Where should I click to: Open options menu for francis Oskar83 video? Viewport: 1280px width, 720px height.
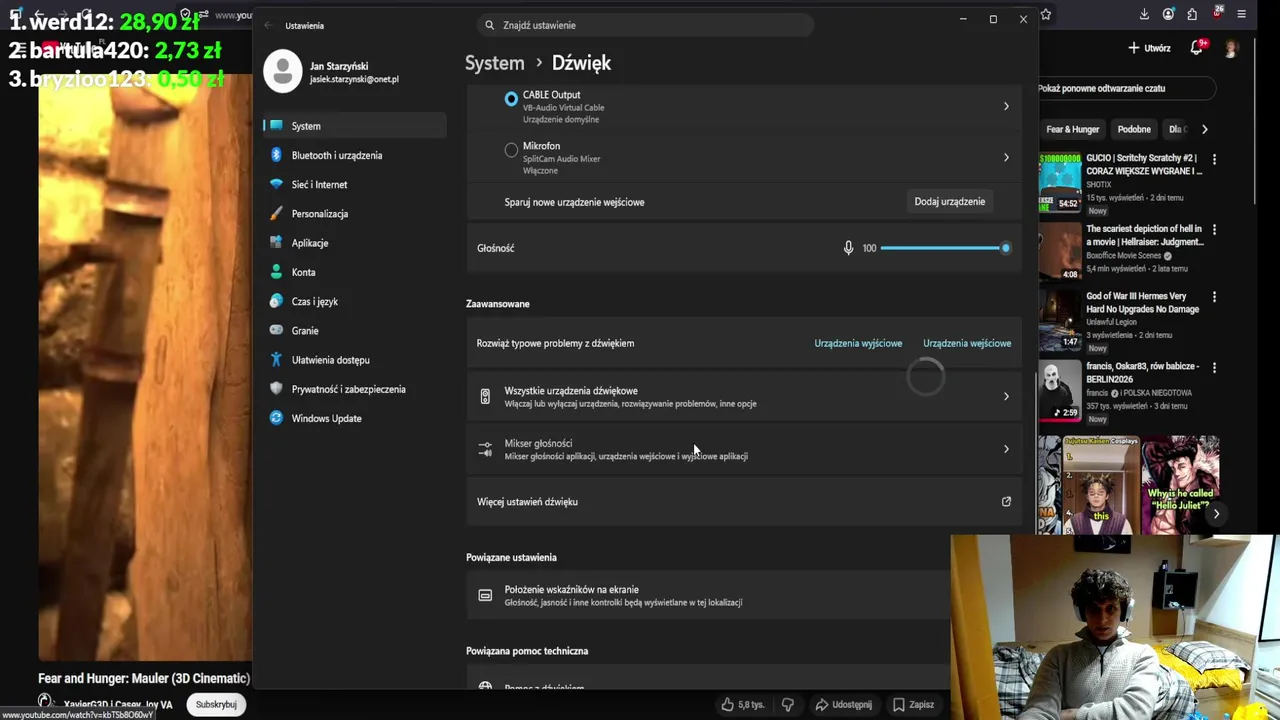tap(1214, 368)
